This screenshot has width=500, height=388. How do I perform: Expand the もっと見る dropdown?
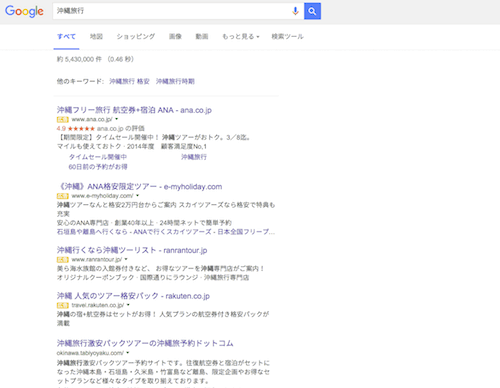pyautogui.click(x=241, y=36)
